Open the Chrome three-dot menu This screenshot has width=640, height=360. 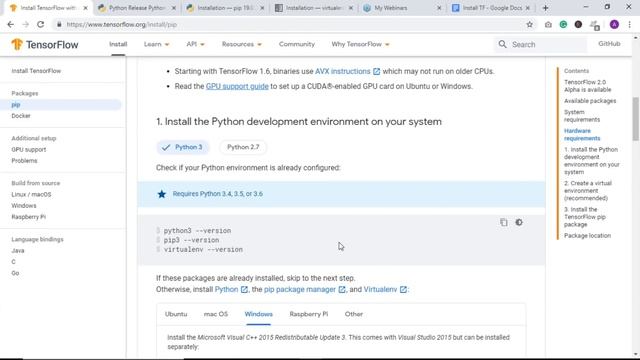point(629,24)
